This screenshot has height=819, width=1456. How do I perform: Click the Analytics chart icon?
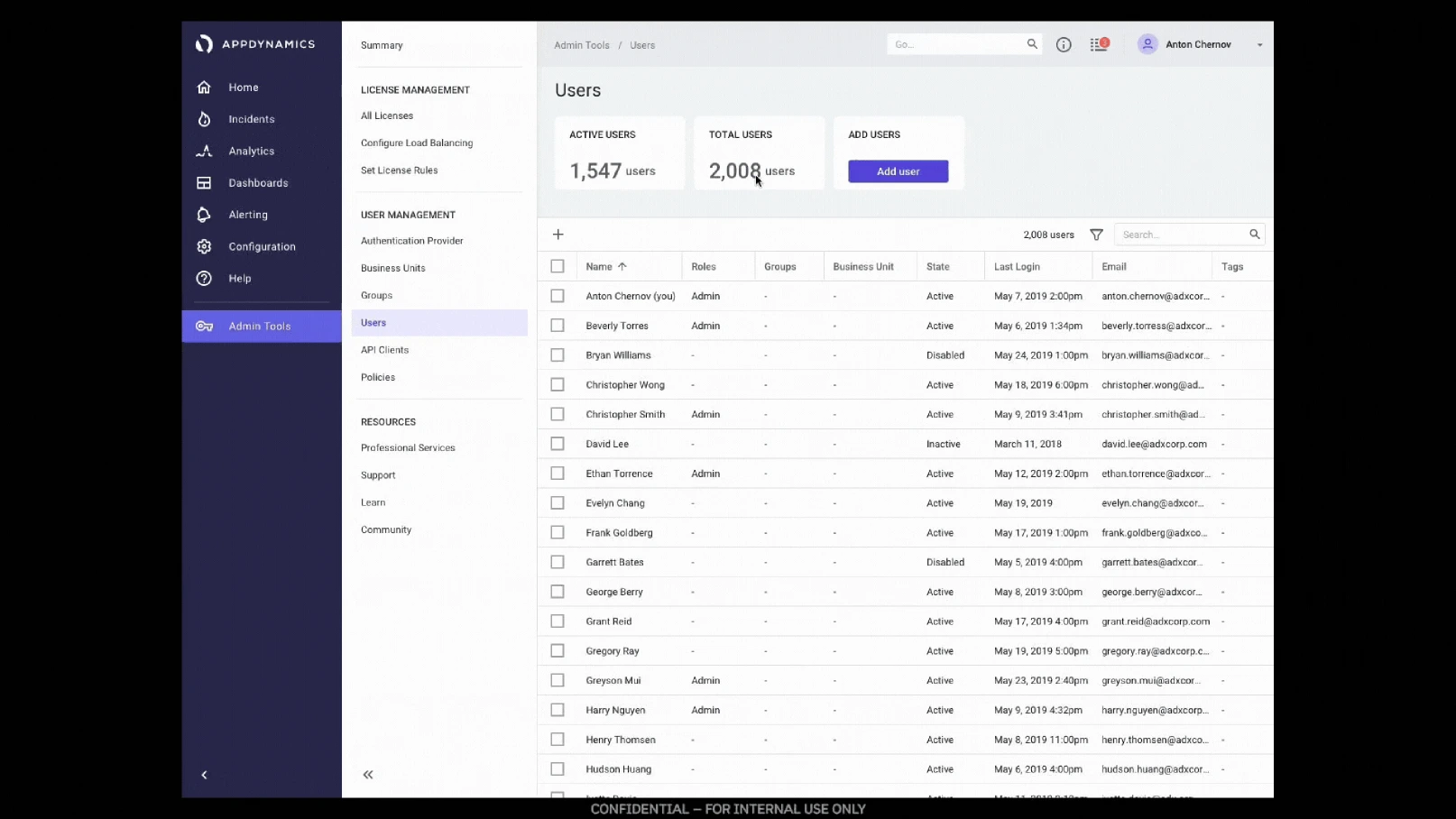click(204, 151)
